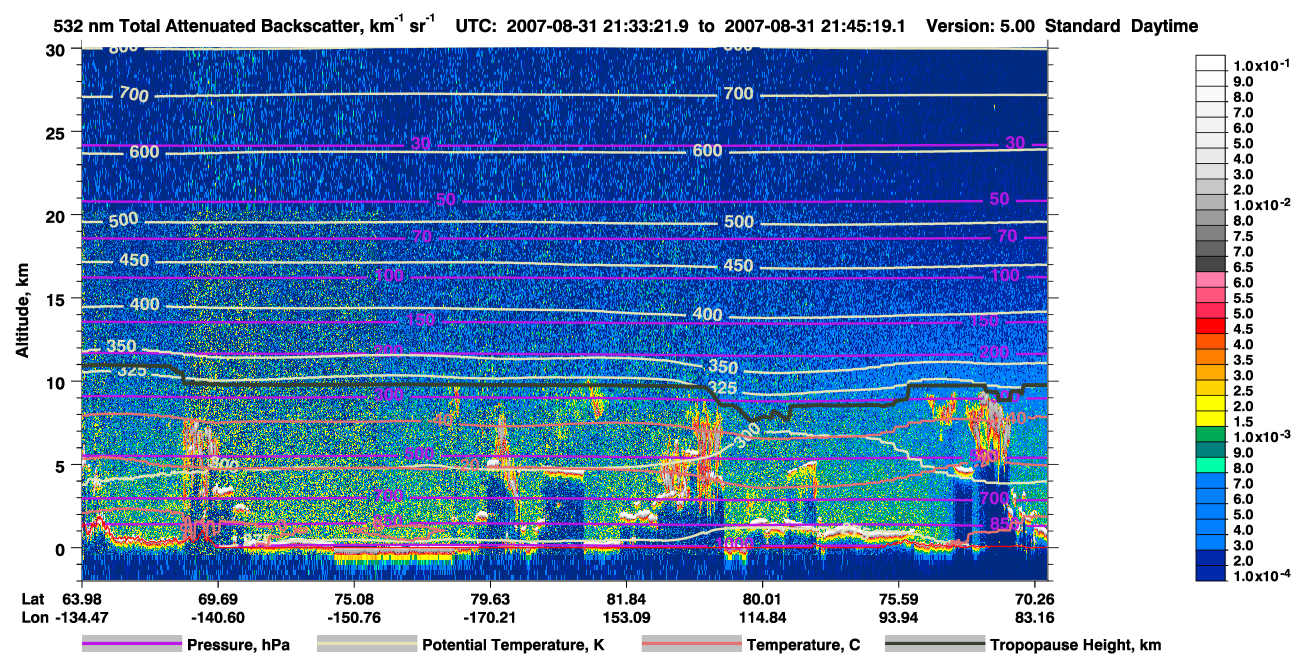Click the pale potential temperature legend line sample
1300x667 pixels.
(x=367, y=645)
